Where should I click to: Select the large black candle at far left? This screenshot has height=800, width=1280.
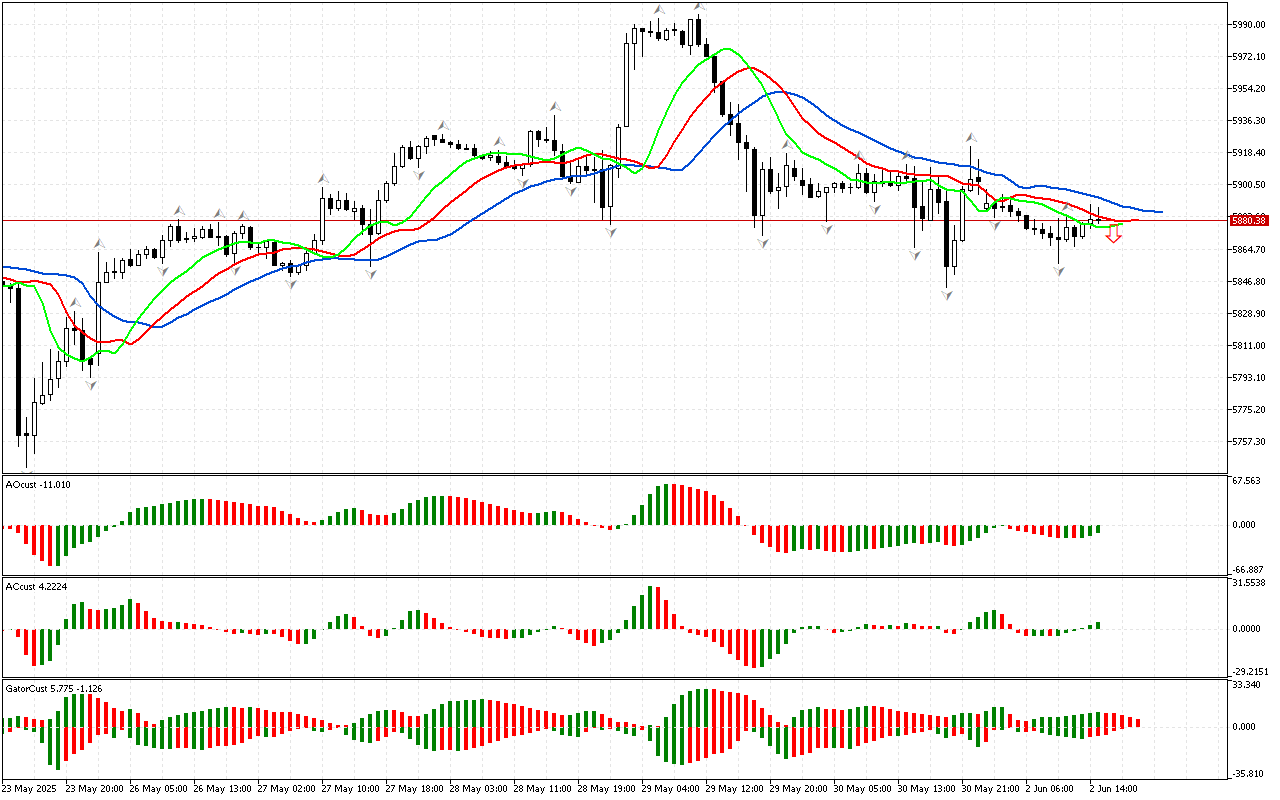pos(19,360)
